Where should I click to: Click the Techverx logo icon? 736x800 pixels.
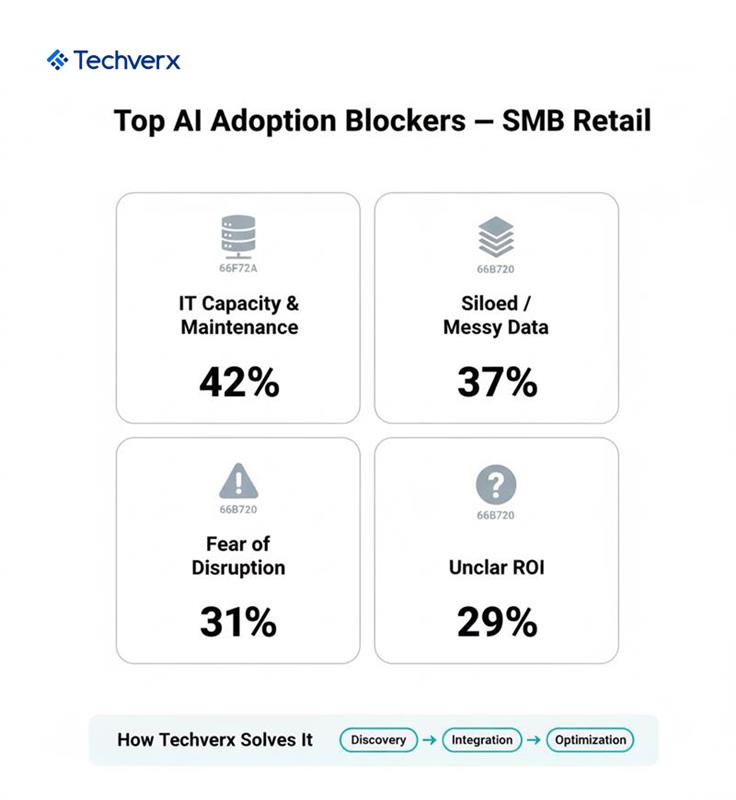pos(57,60)
